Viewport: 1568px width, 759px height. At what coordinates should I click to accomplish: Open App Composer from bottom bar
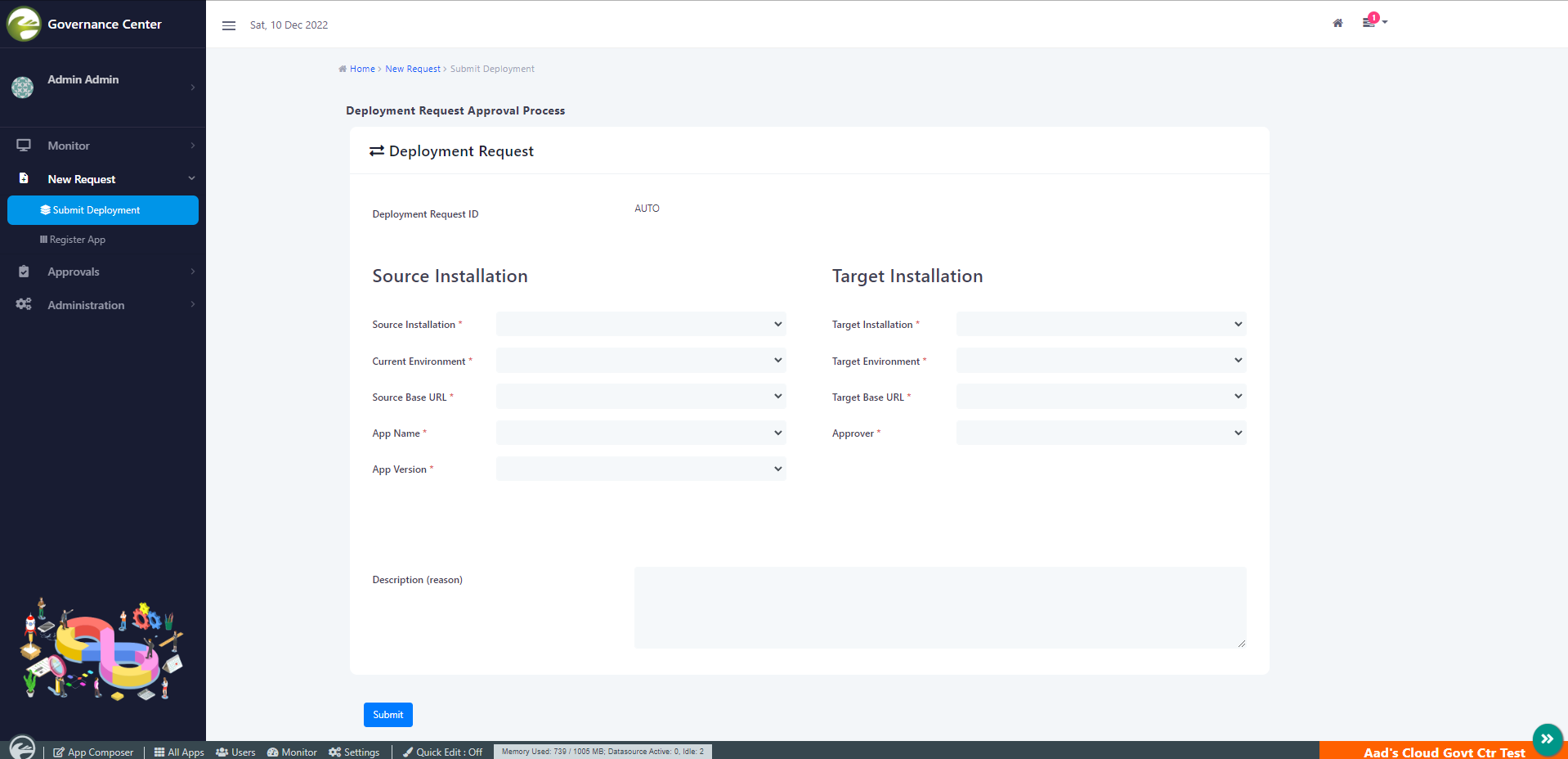click(x=93, y=752)
